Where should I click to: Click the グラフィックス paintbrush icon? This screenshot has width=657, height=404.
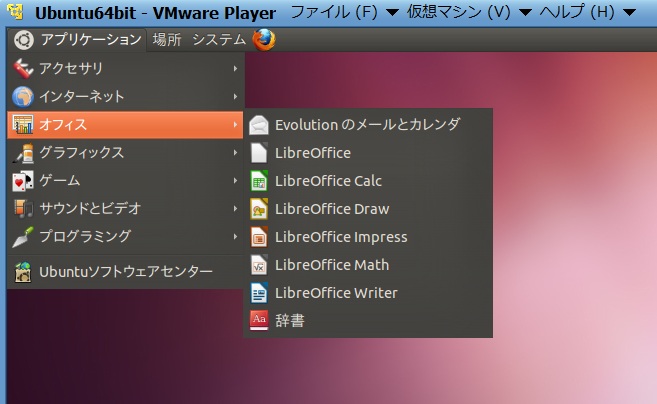[23, 153]
